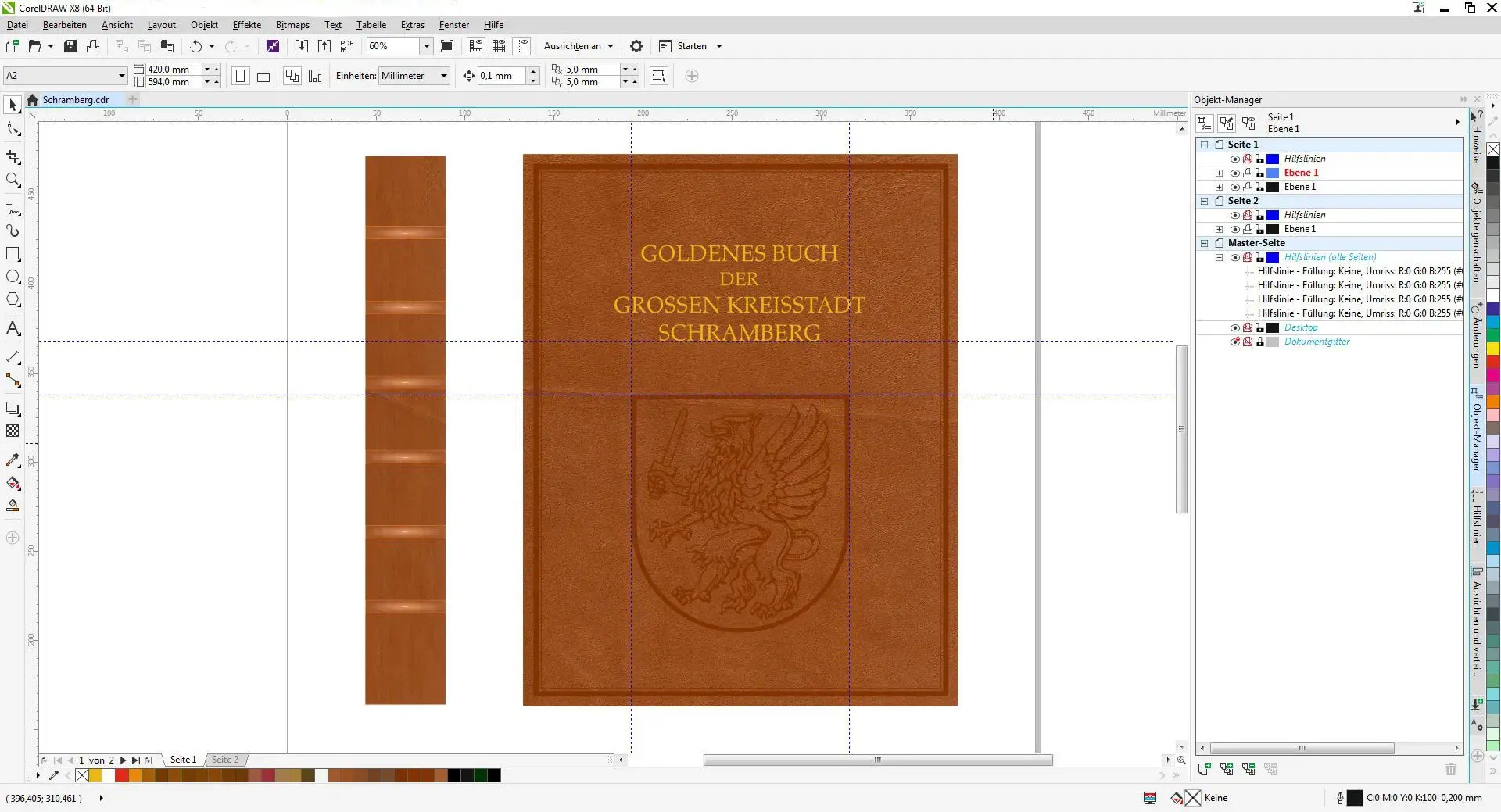Screen dimensions: 1501x812
Task: Select the Parallel Dimension tool
Action: 13,356
